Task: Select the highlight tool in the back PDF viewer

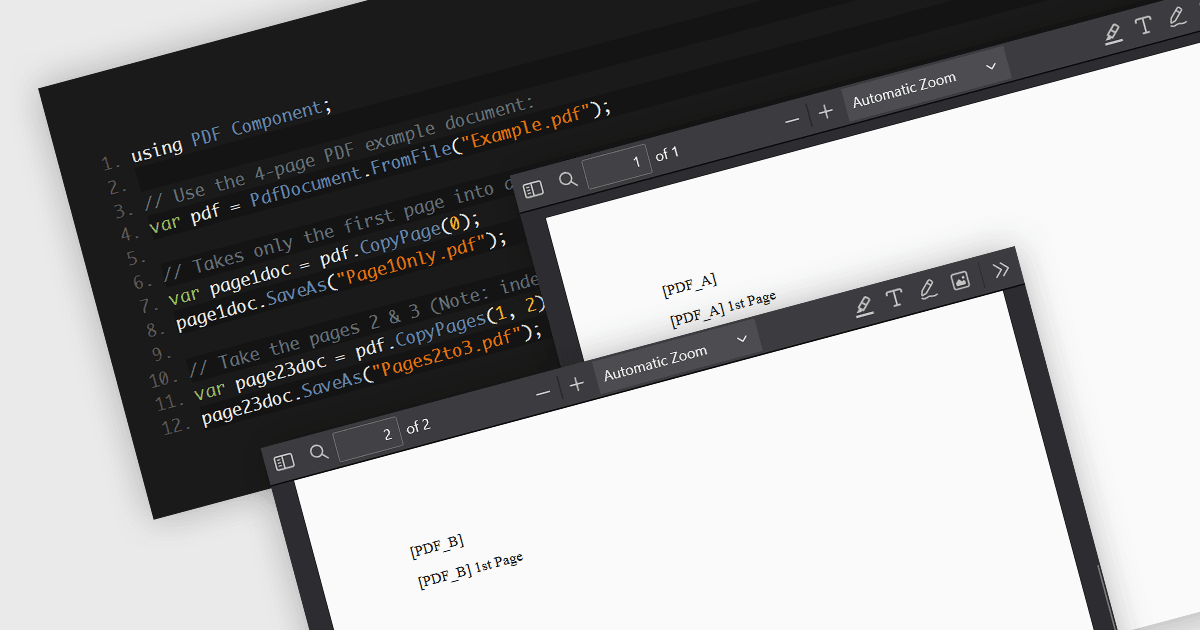Action: 1113,34
